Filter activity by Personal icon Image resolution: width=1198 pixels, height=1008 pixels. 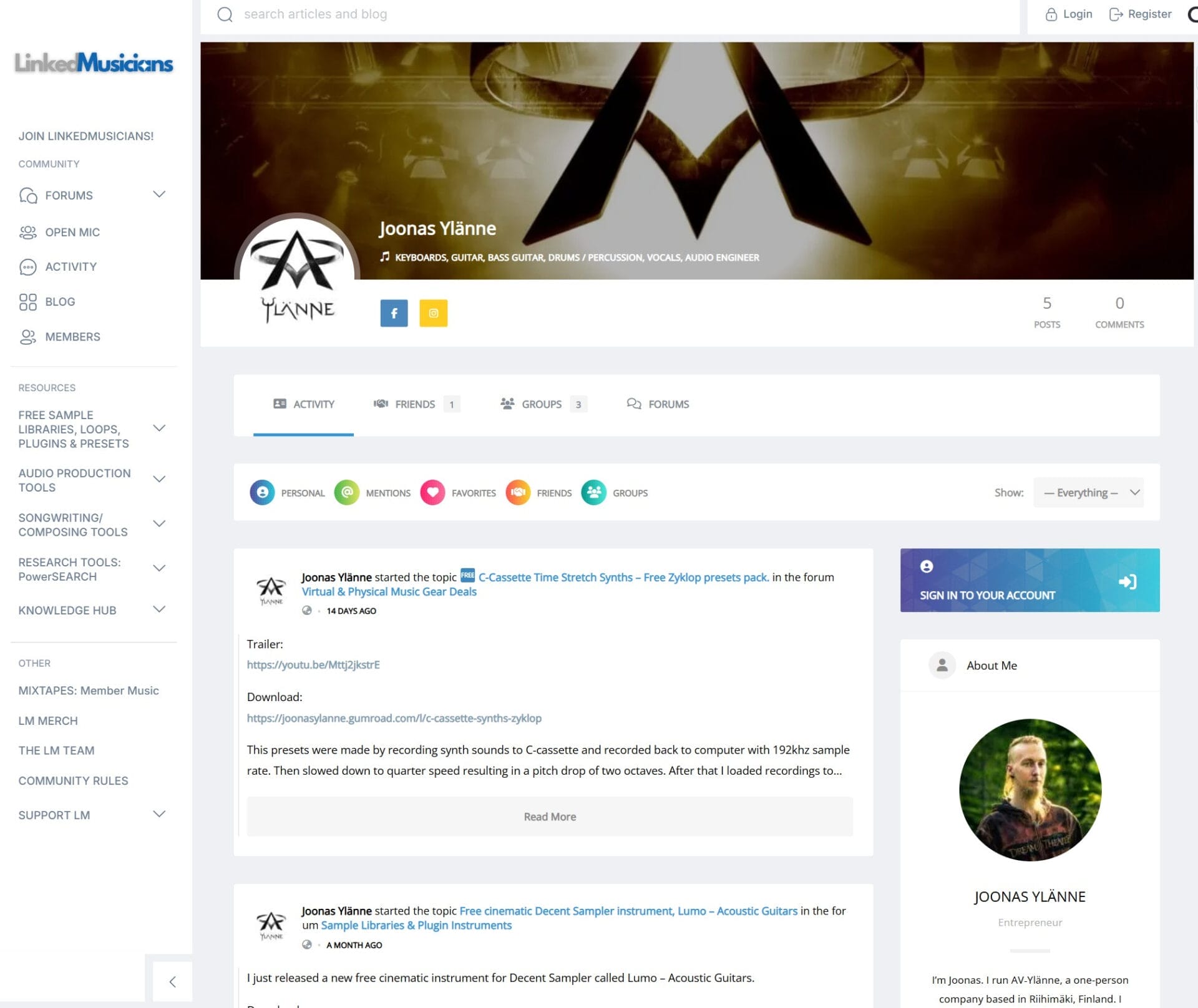262,493
